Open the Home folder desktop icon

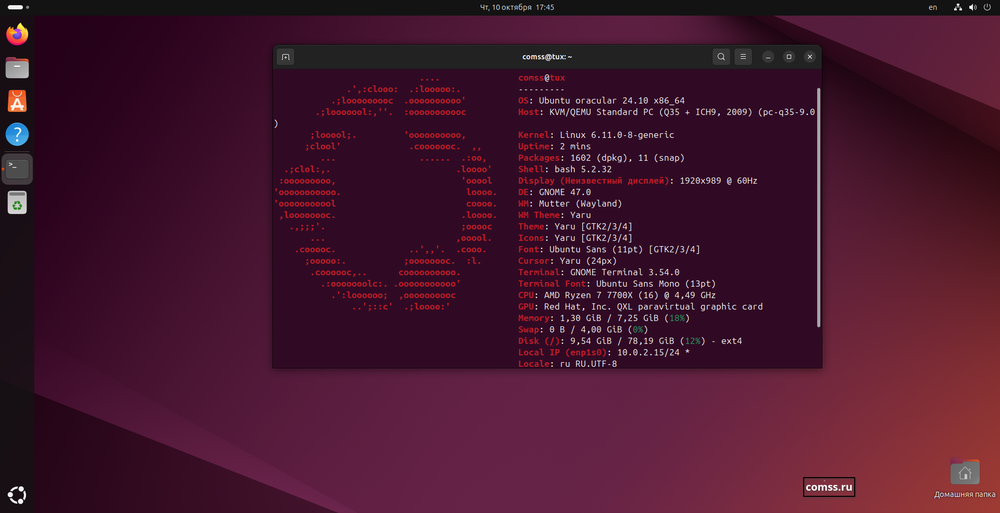click(x=964, y=479)
